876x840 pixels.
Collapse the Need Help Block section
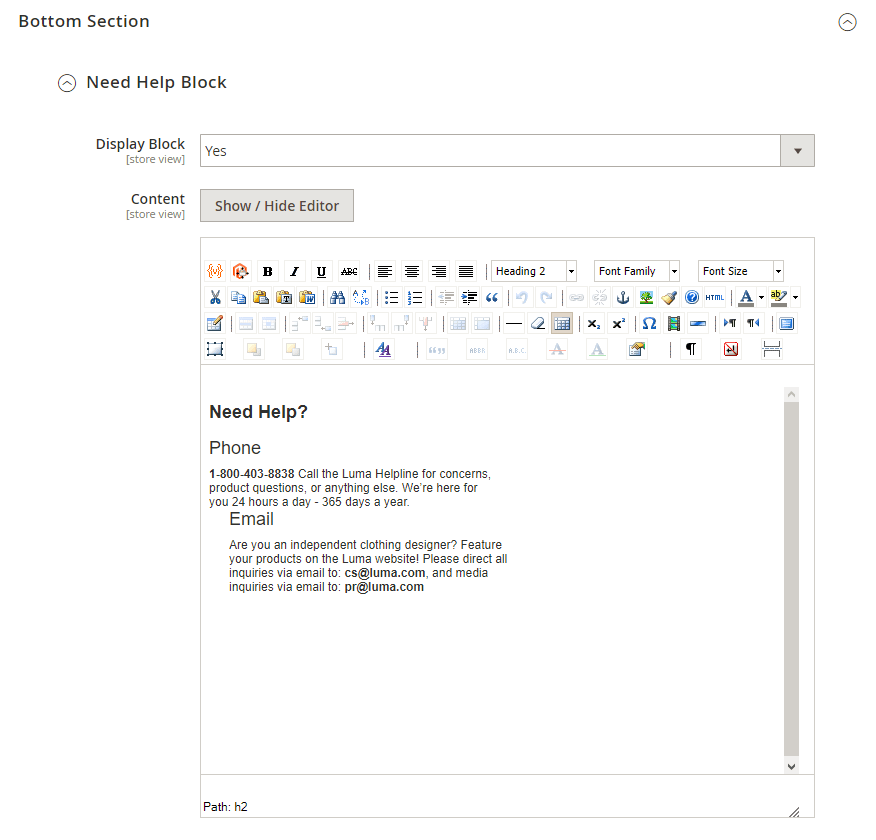[67, 83]
